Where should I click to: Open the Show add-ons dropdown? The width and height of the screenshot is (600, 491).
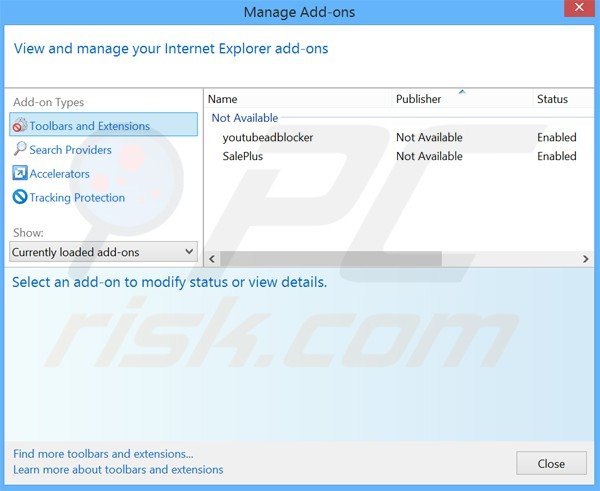point(103,252)
